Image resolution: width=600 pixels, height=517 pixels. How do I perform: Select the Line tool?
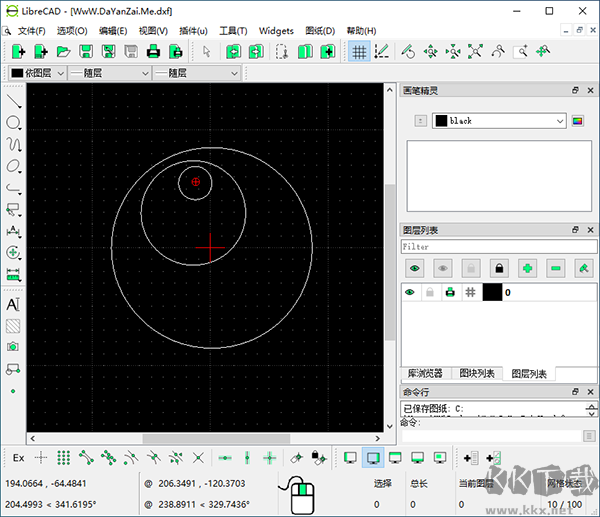pyautogui.click(x=14, y=101)
